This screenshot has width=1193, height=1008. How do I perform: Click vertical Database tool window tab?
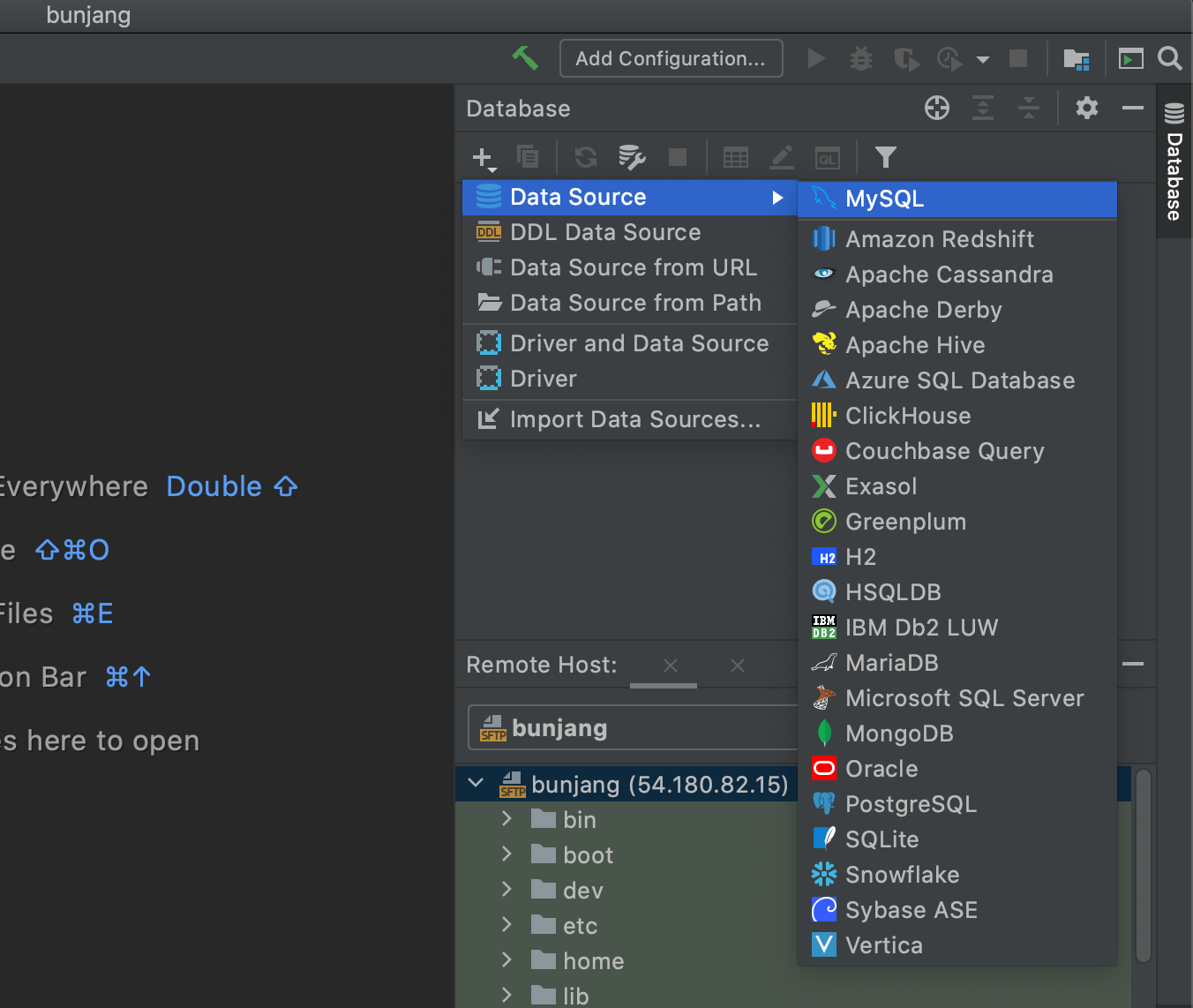tap(1174, 162)
